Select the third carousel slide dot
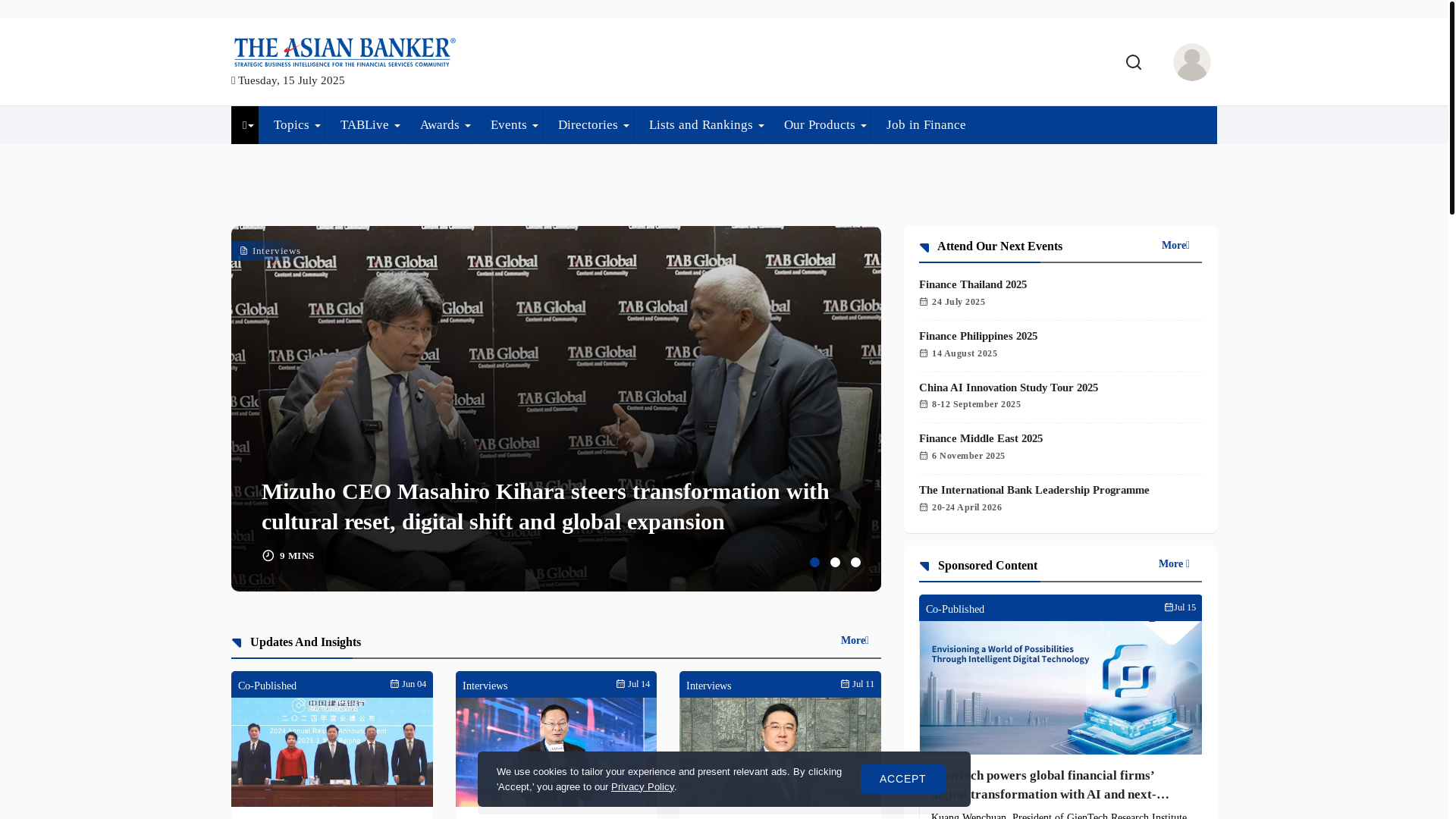Image resolution: width=1456 pixels, height=819 pixels. tap(855, 563)
